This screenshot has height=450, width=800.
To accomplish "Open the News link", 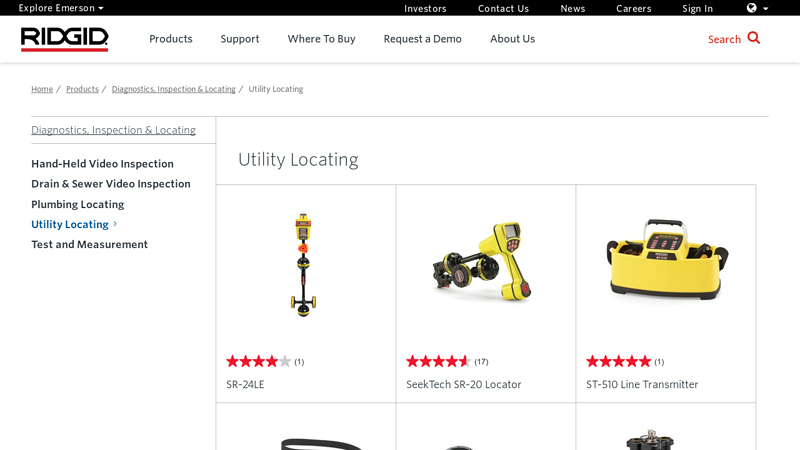I will click(x=572, y=9).
